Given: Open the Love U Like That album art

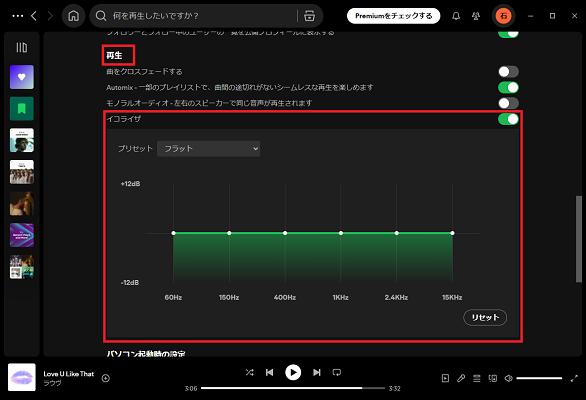Looking at the screenshot, I should coord(22,377).
